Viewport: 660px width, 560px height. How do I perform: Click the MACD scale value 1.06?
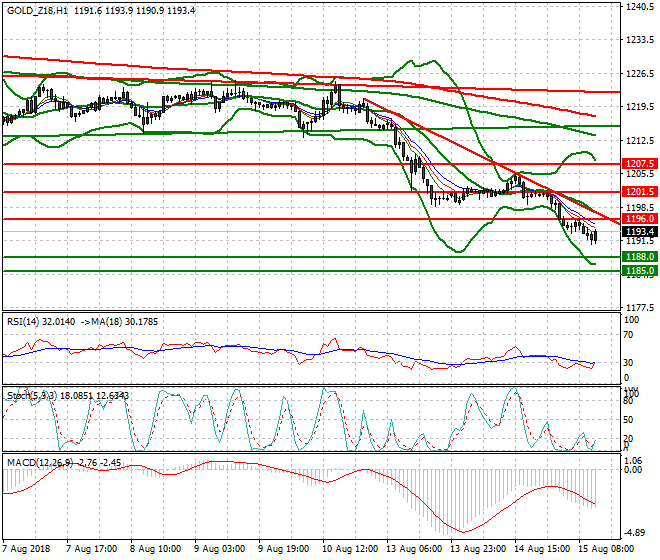tap(633, 461)
